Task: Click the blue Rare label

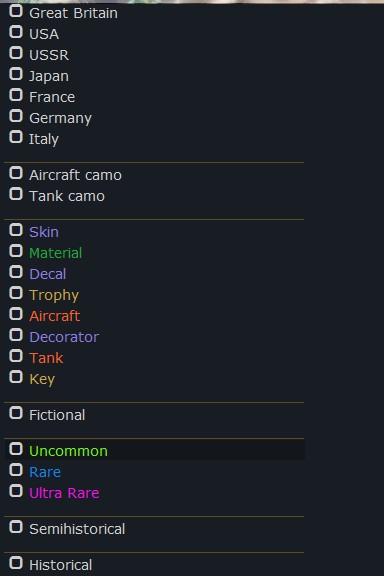Action: tap(45, 472)
